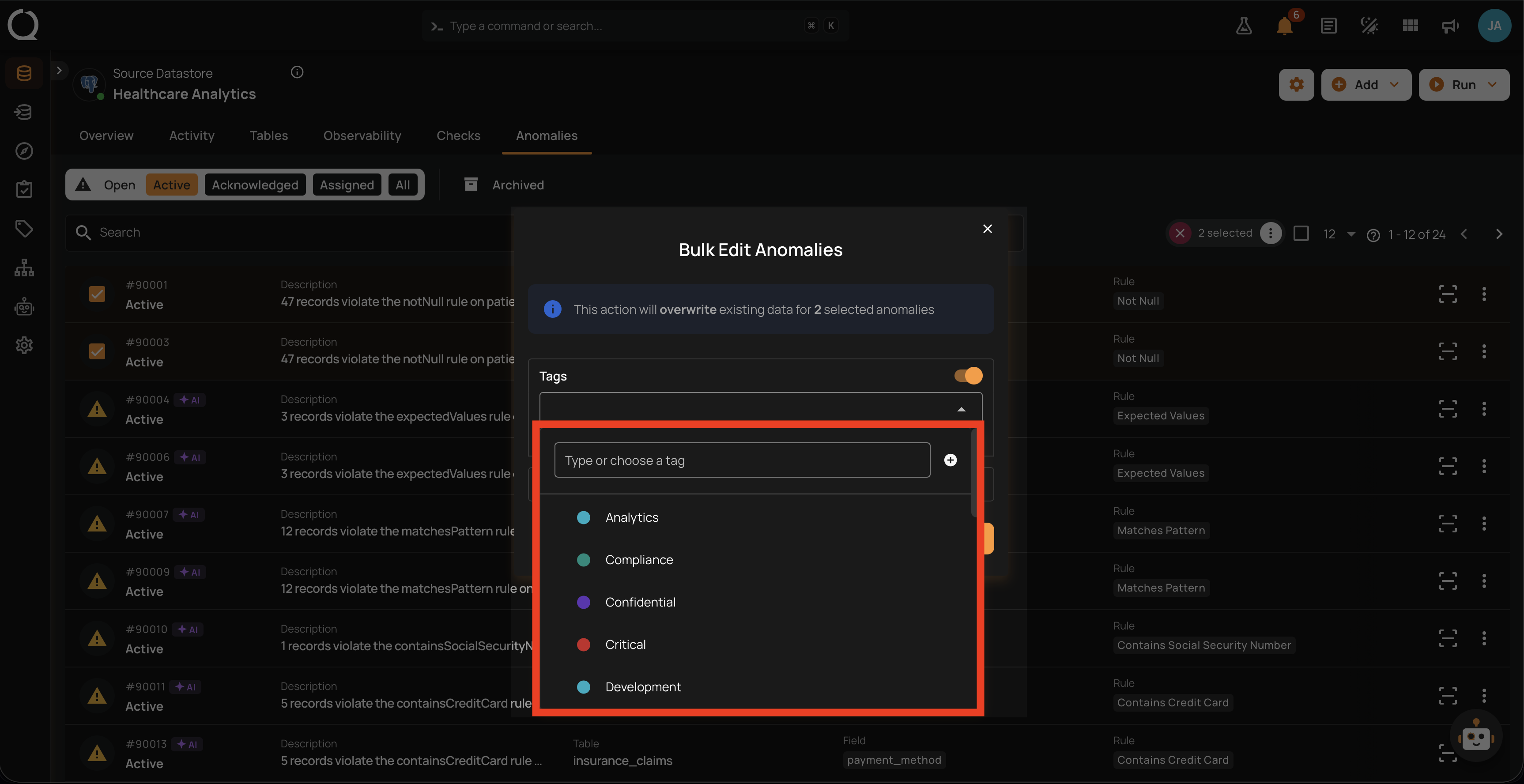
Task: Switch to the Checks tab
Action: [459, 136]
